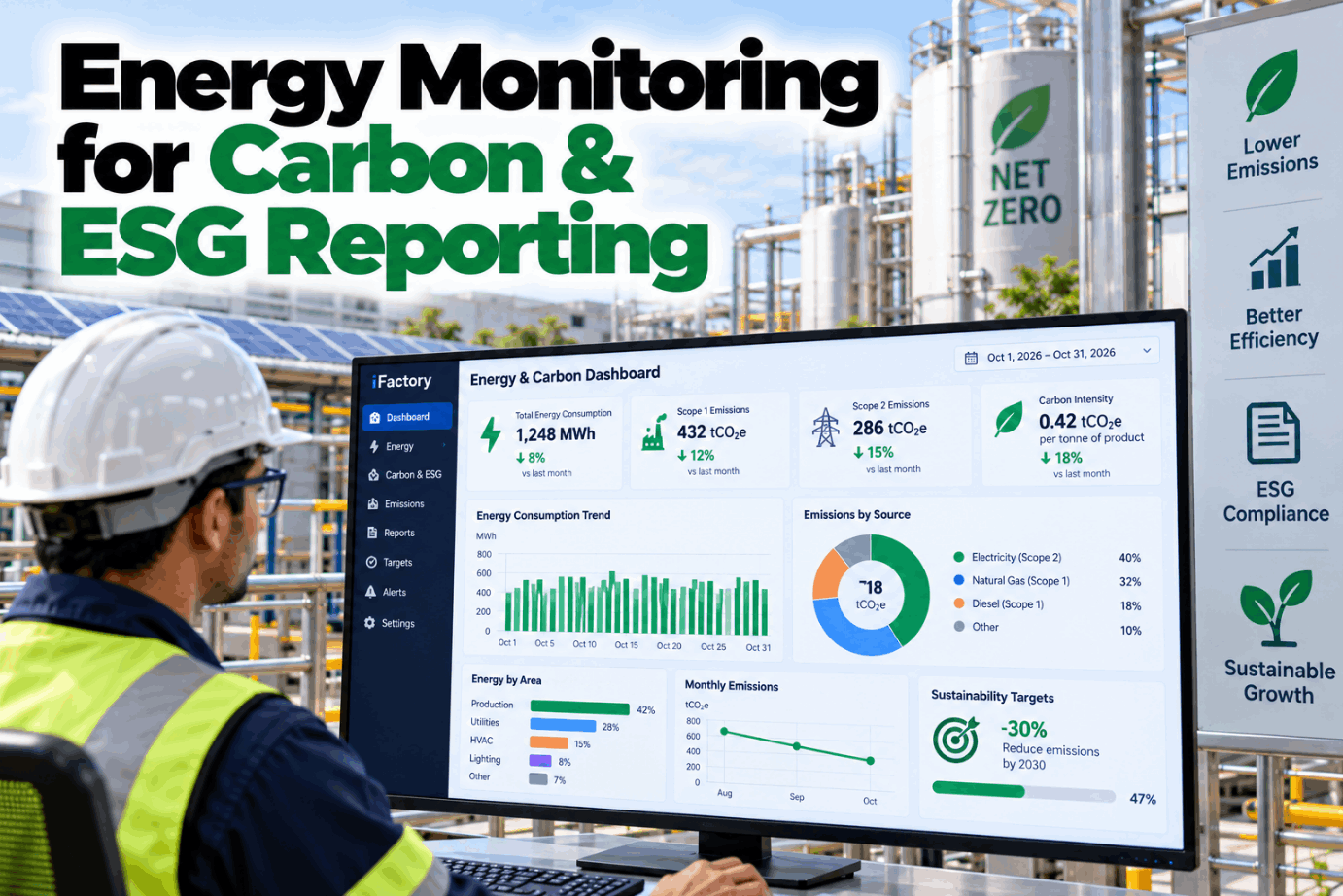Click the 18% Carbon Intensity change

pos(1061,458)
